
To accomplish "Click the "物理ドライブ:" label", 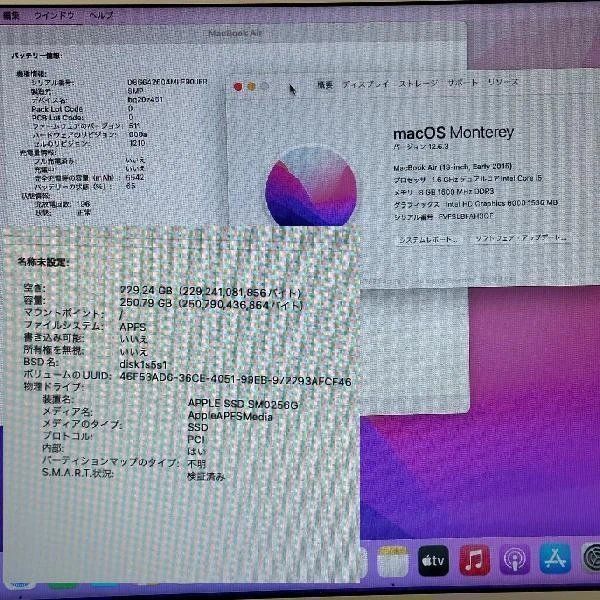I will 54,387.
